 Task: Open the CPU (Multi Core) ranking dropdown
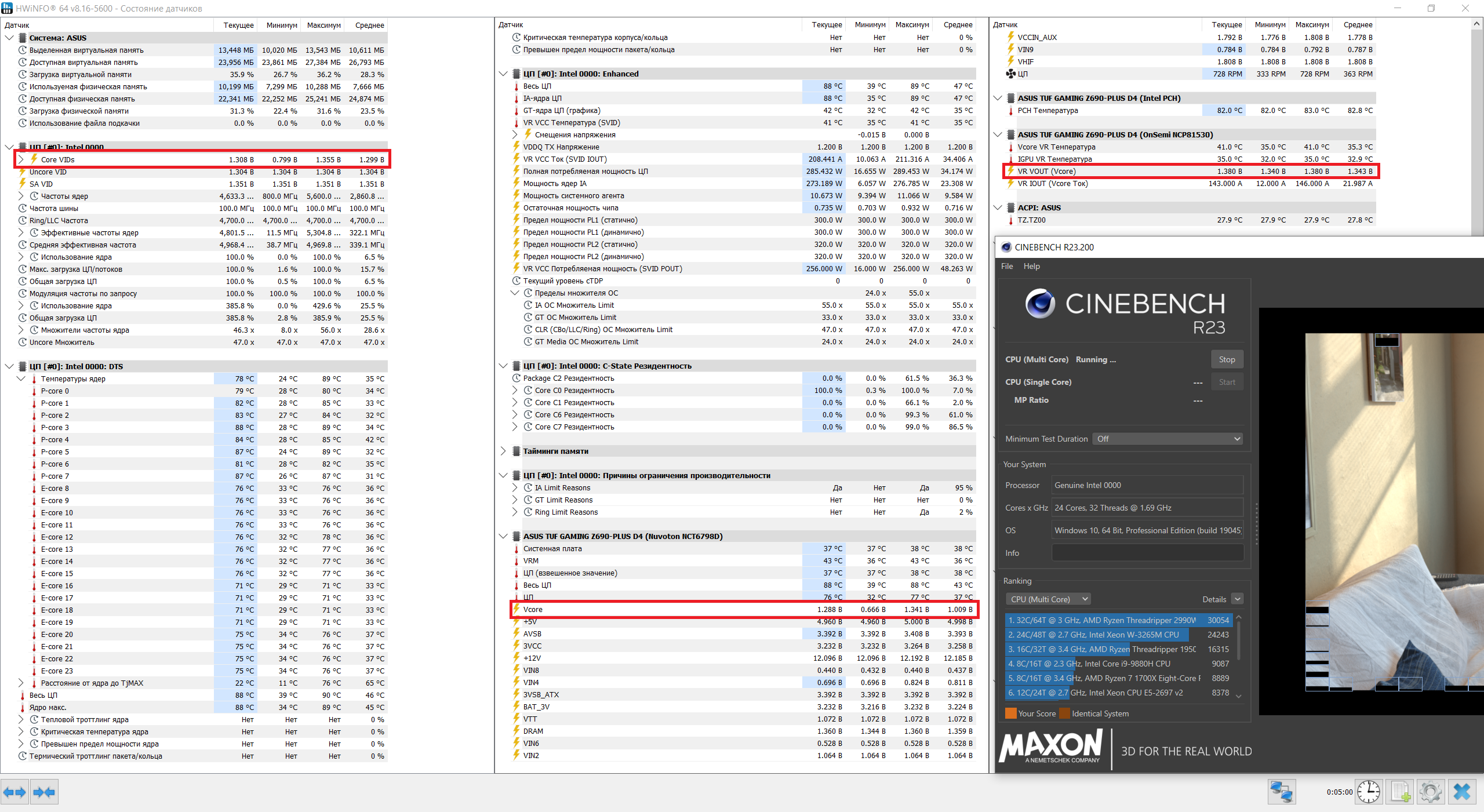click(1048, 599)
